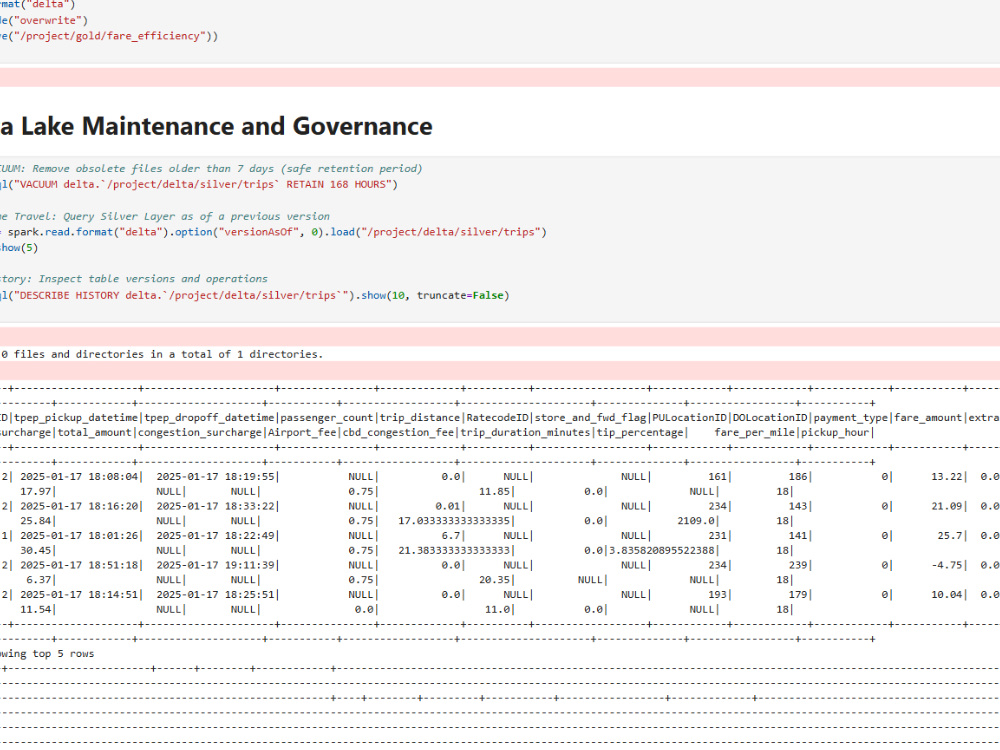Click the DOLocationID value 179

(798, 594)
